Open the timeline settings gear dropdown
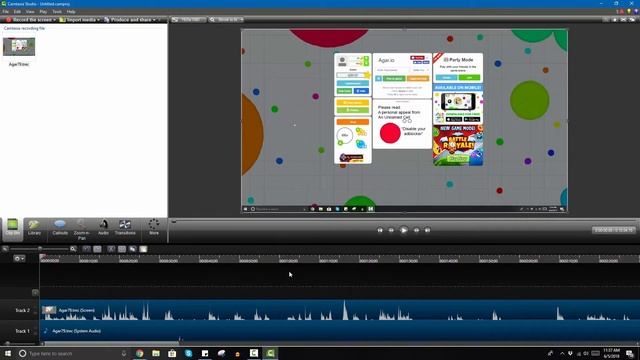This screenshot has width=640, height=360. [19, 258]
